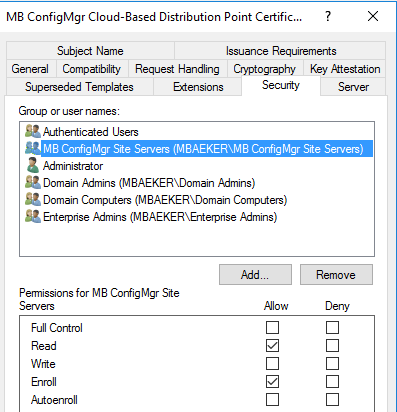Switch to the Compatibility tab

click(x=92, y=69)
